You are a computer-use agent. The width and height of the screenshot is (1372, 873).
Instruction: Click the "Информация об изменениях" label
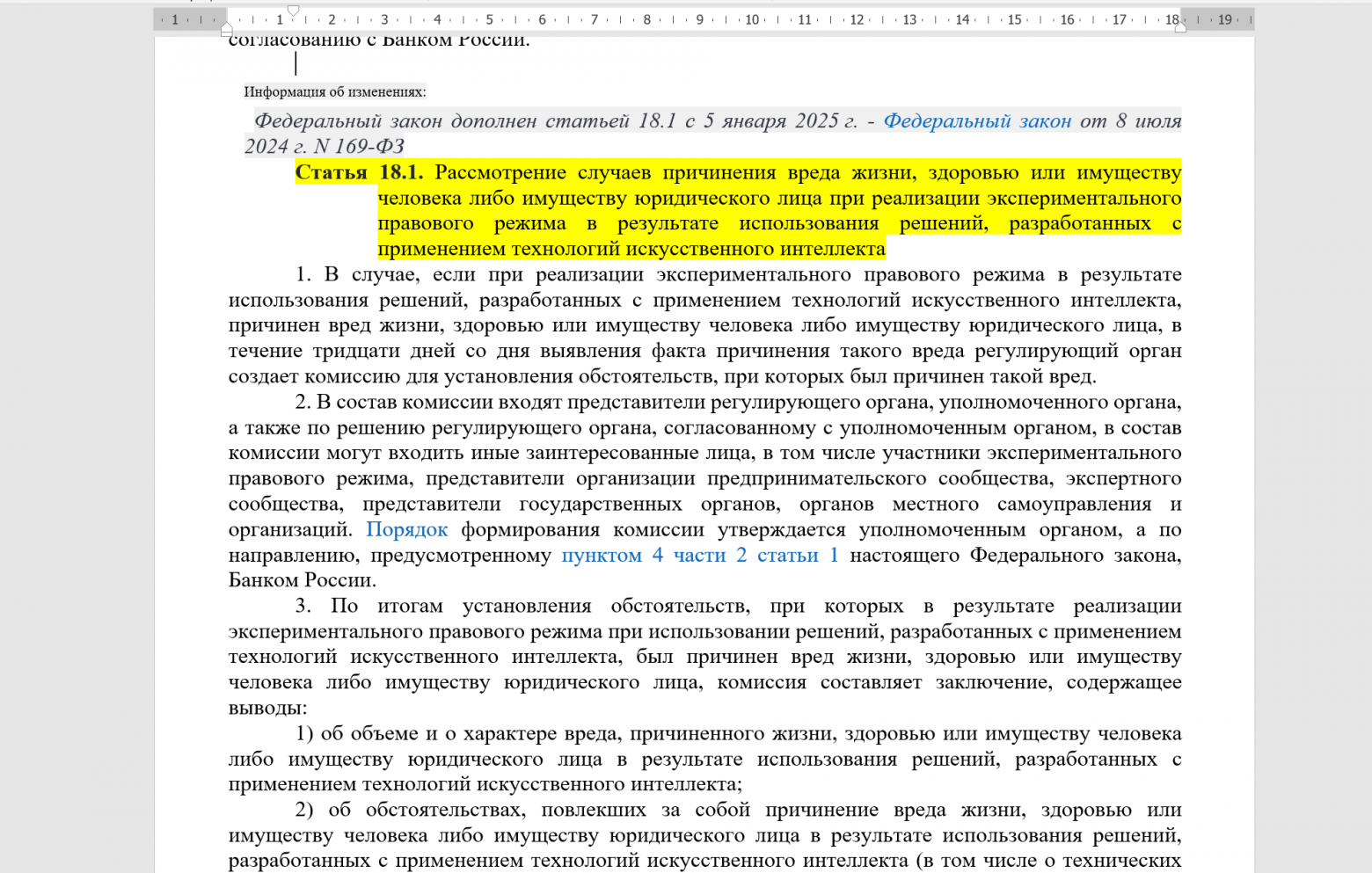click(x=334, y=91)
